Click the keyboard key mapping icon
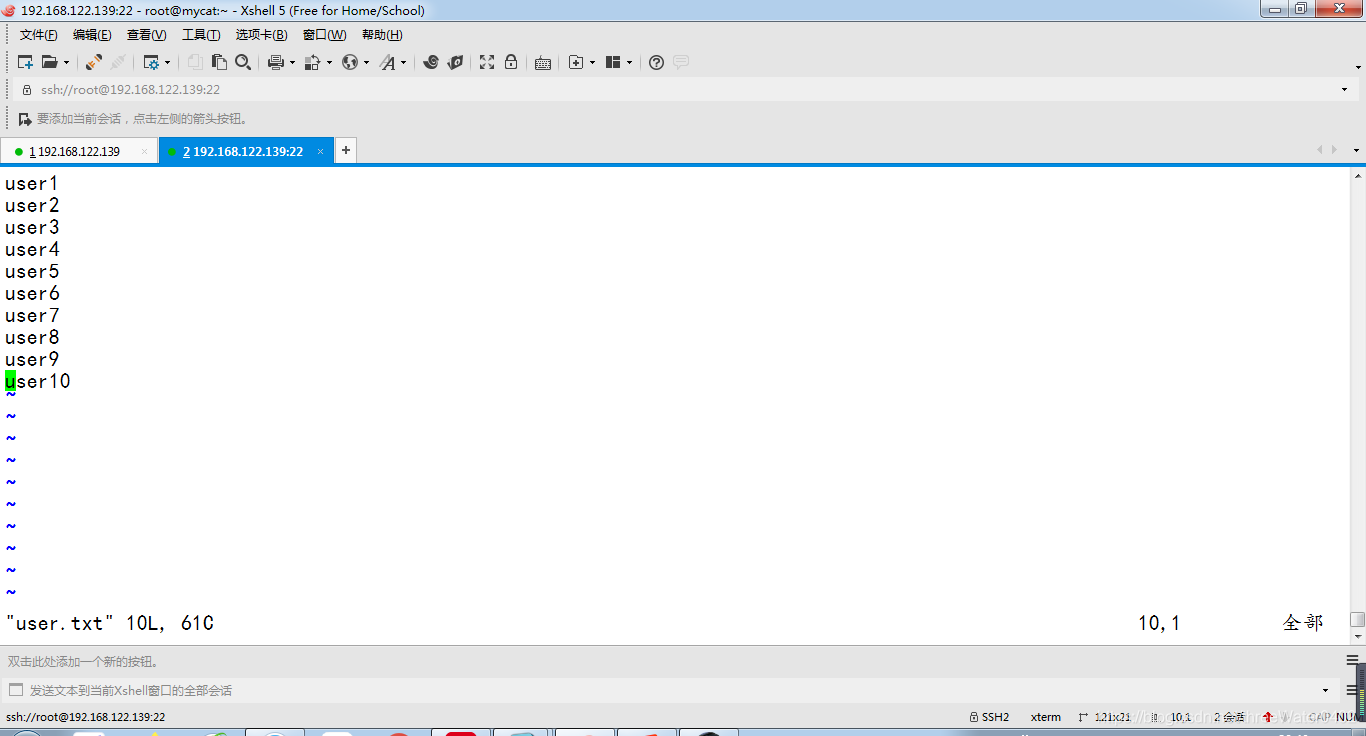The height and width of the screenshot is (736, 1366). click(543, 63)
